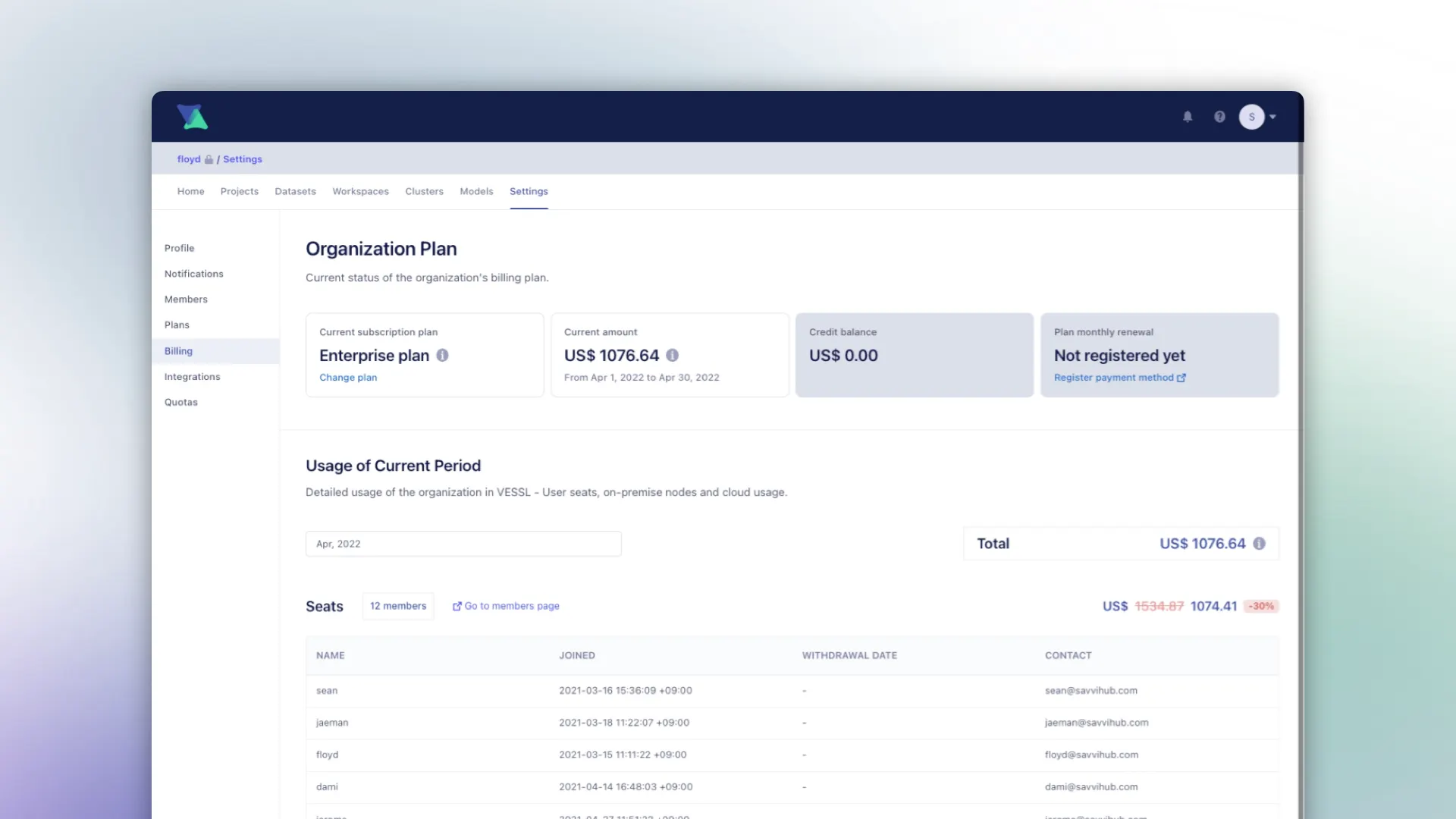Click info icon beside US$ 1076.64 amount
This screenshot has height=819, width=1456.
[x=672, y=355]
